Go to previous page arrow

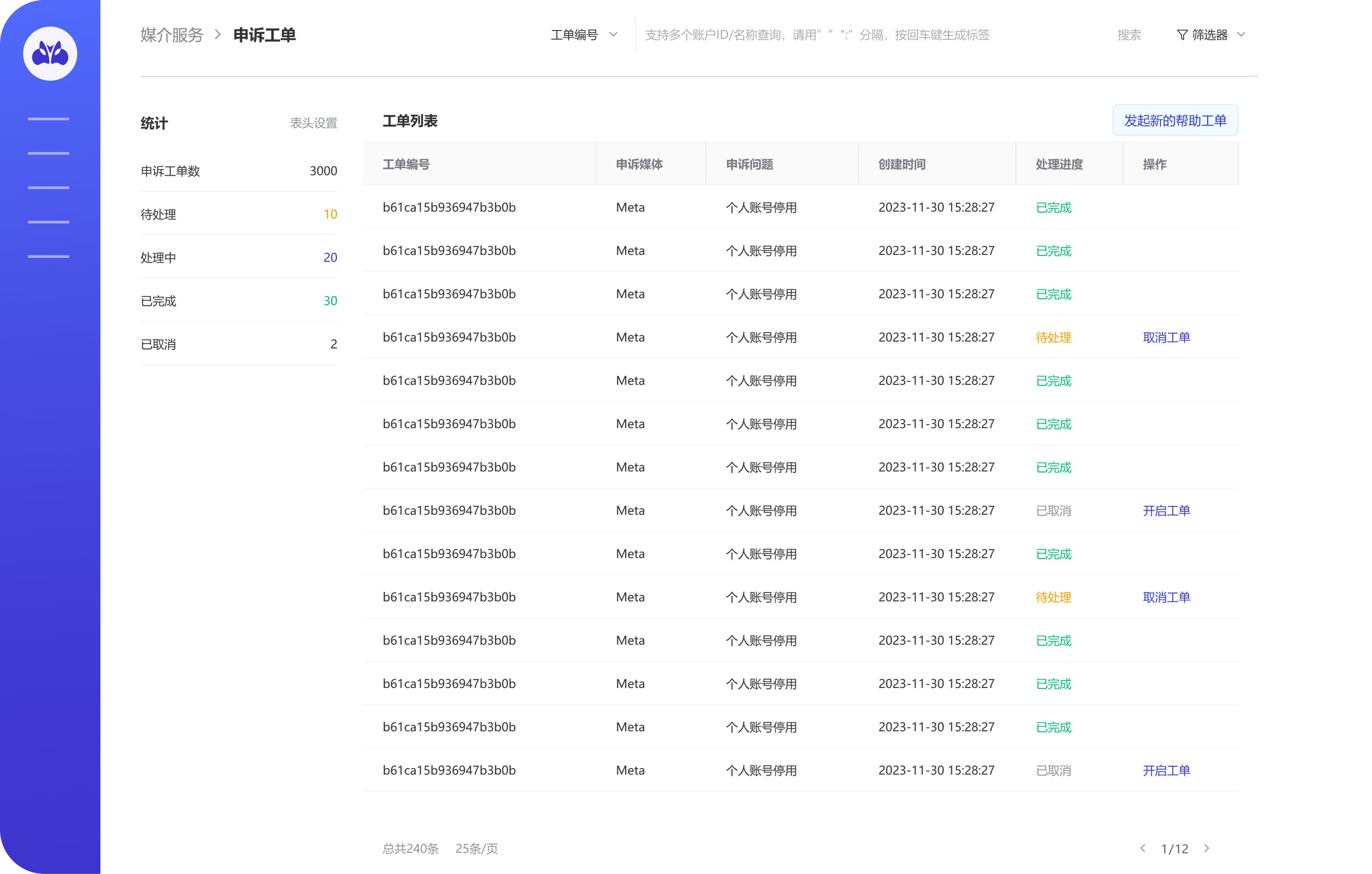click(x=1143, y=848)
